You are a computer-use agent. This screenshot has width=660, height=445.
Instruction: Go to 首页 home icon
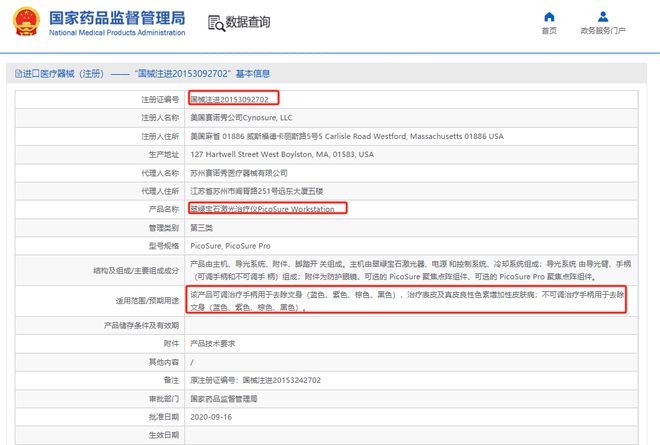[549, 17]
